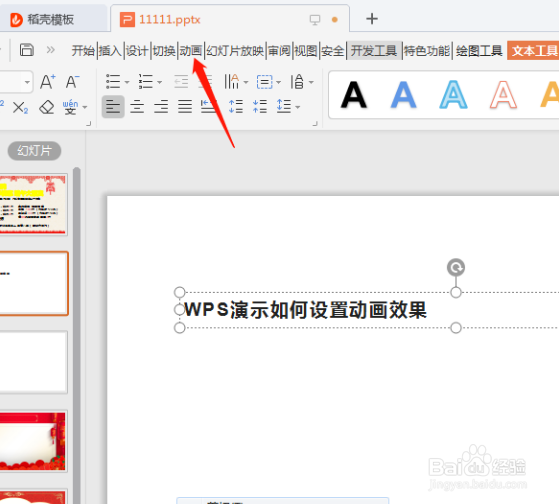
Task: Click the decrease indent icon
Action: pos(181,82)
